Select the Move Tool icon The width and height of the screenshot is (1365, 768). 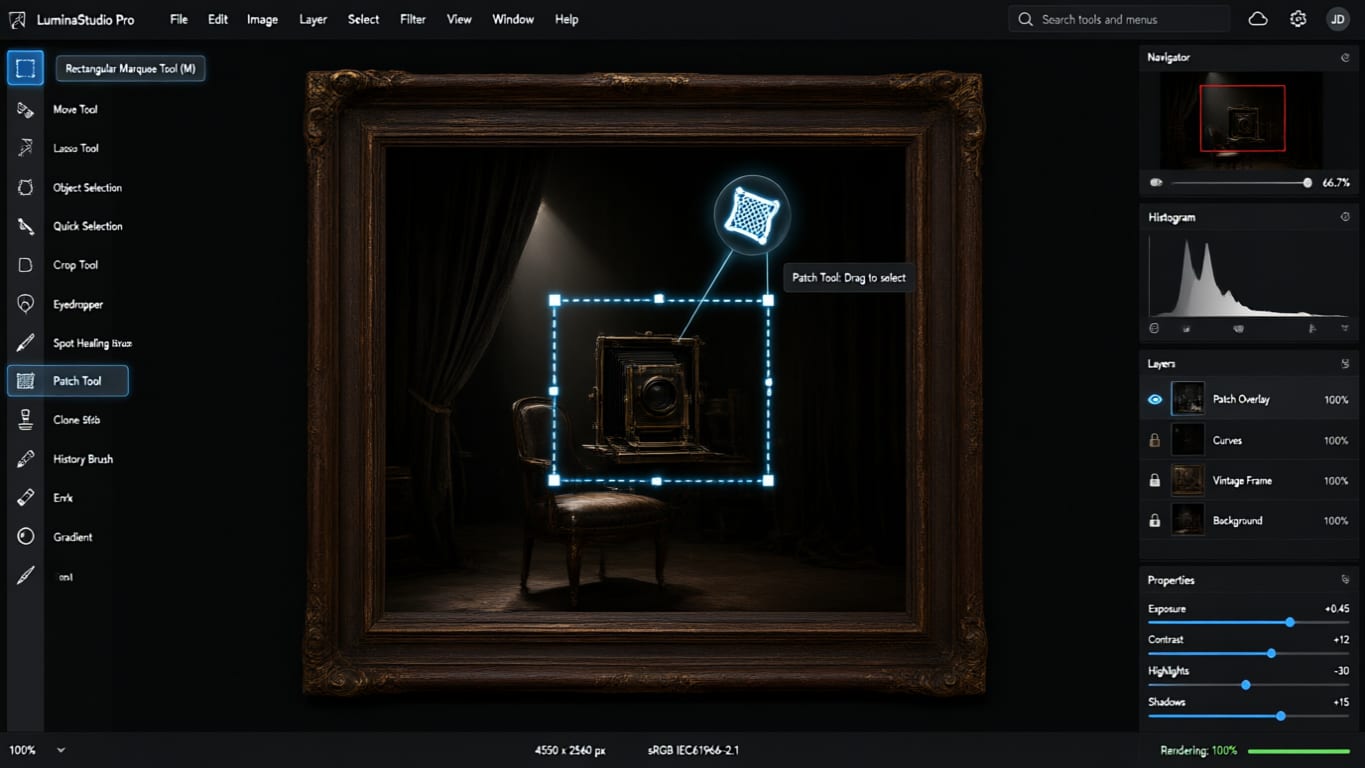click(x=26, y=109)
